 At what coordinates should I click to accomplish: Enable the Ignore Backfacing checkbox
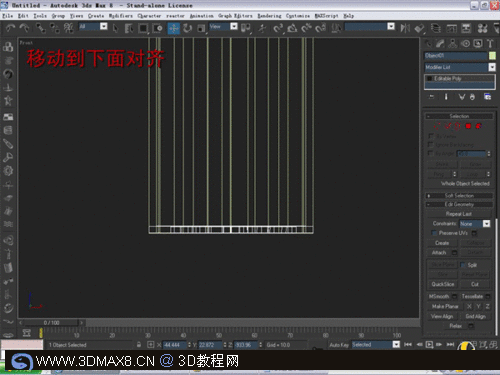pyautogui.click(x=431, y=144)
